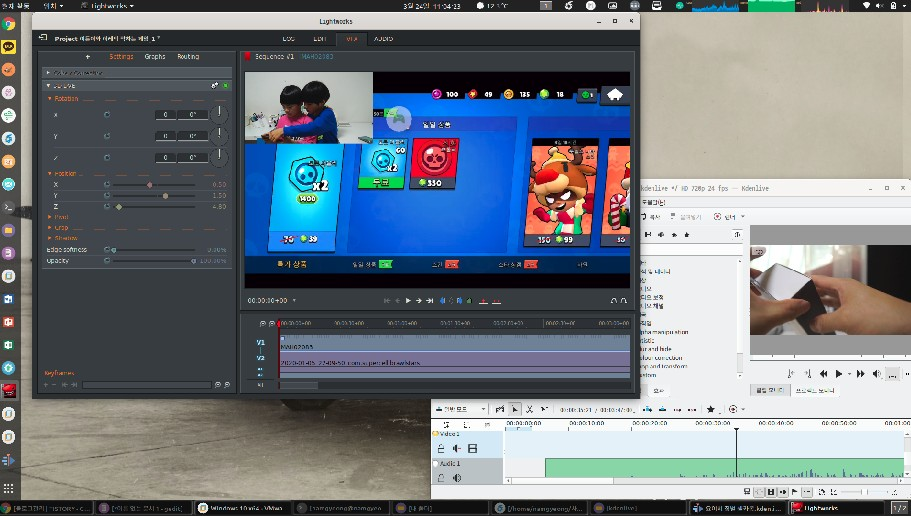Screen dimensions: 911x516
Task: Jump to the sequence end in Lightworks
Action: (x=429, y=300)
